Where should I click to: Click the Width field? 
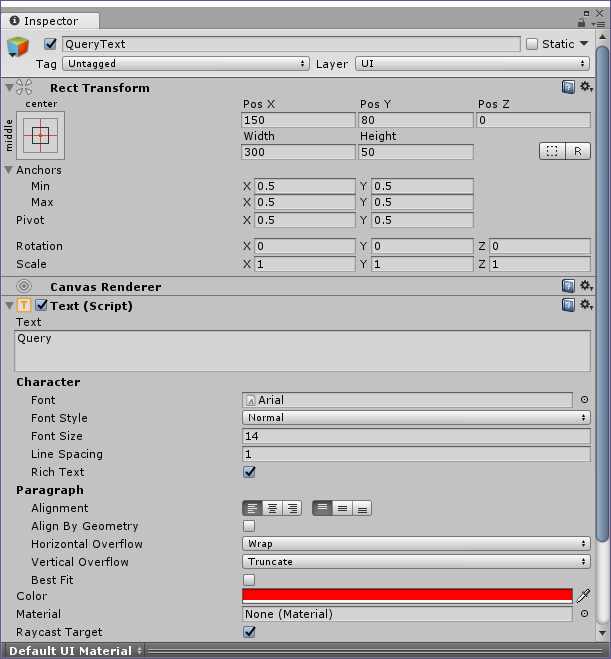click(x=298, y=152)
